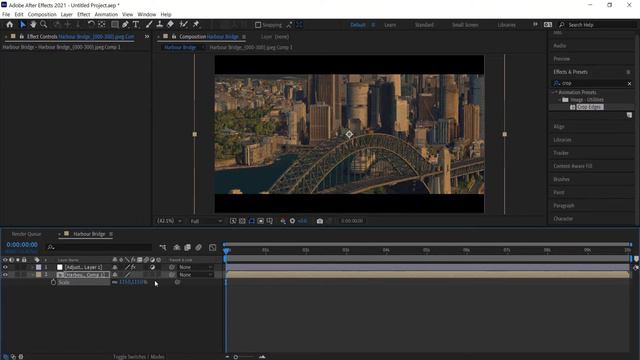Select the Brush tool
The image size is (640, 360).
pyautogui.click(x=149, y=24)
